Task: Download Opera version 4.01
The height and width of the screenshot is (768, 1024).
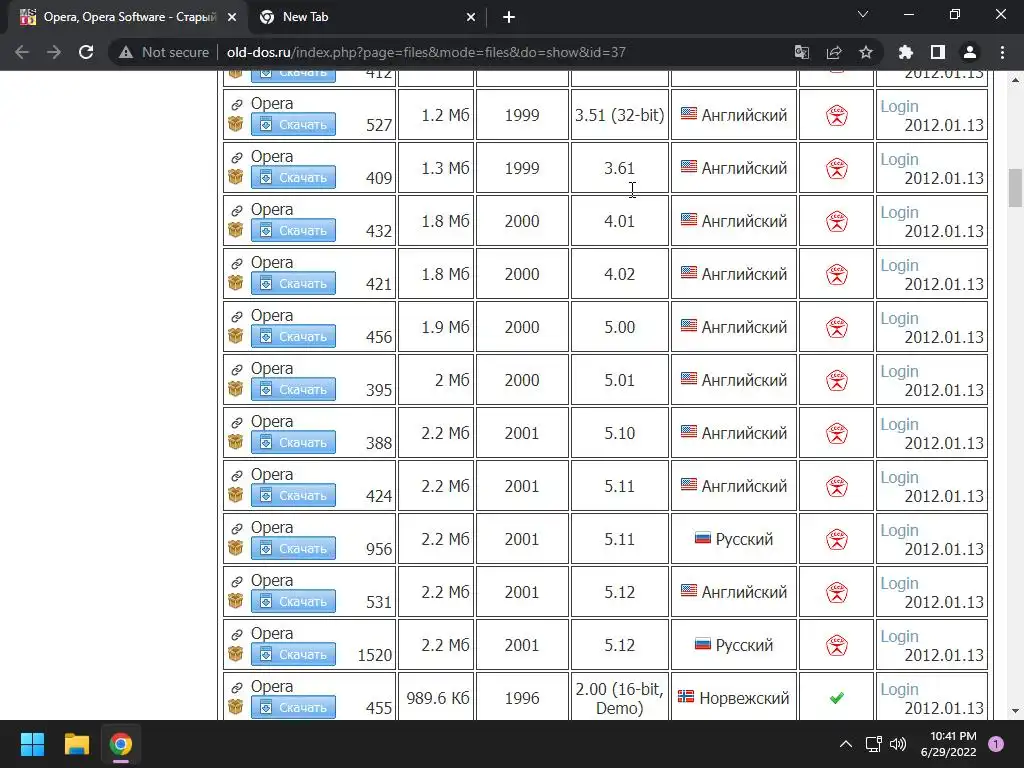Action: click(293, 230)
